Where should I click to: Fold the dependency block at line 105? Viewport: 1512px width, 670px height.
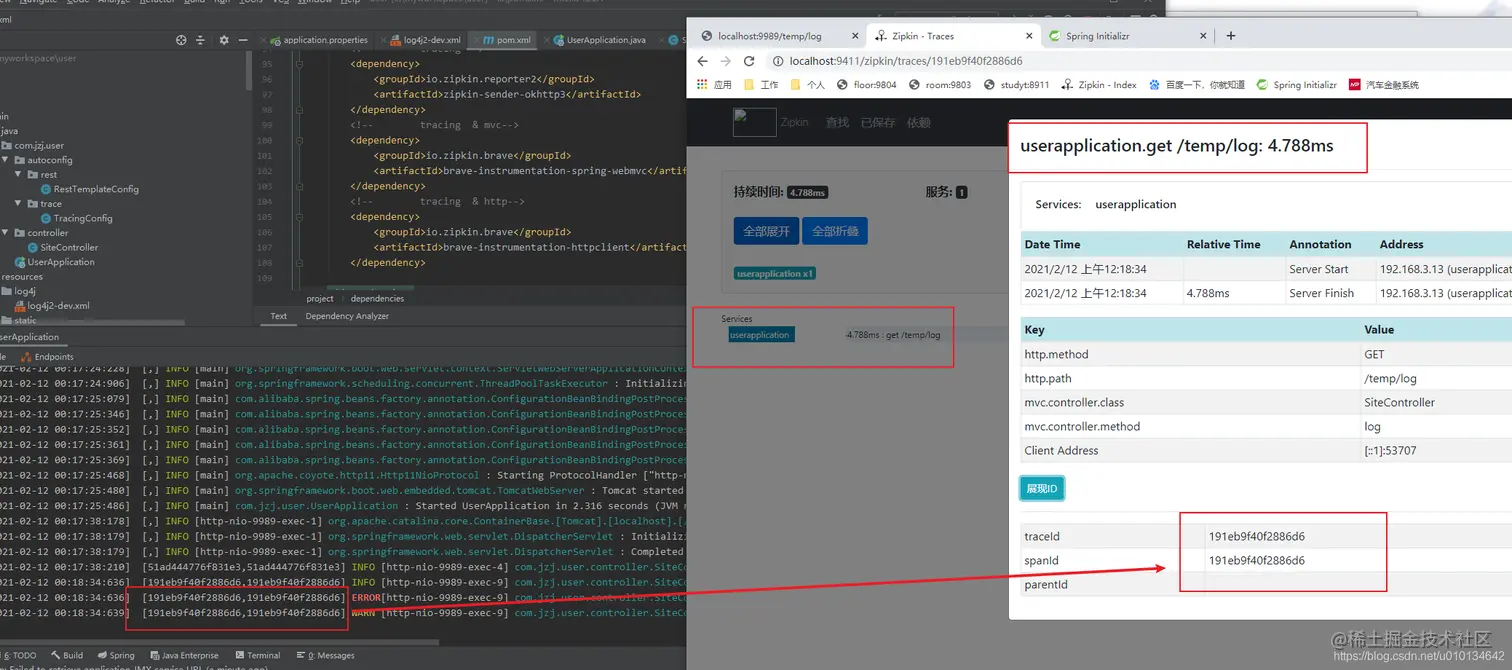pos(297,216)
